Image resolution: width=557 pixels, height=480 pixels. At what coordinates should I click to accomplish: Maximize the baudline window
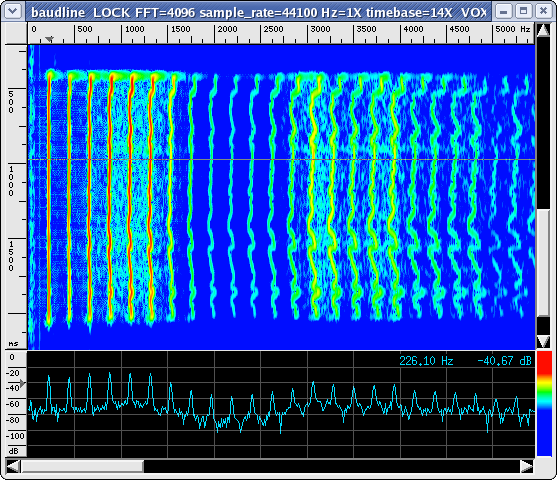pyautogui.click(x=523, y=11)
